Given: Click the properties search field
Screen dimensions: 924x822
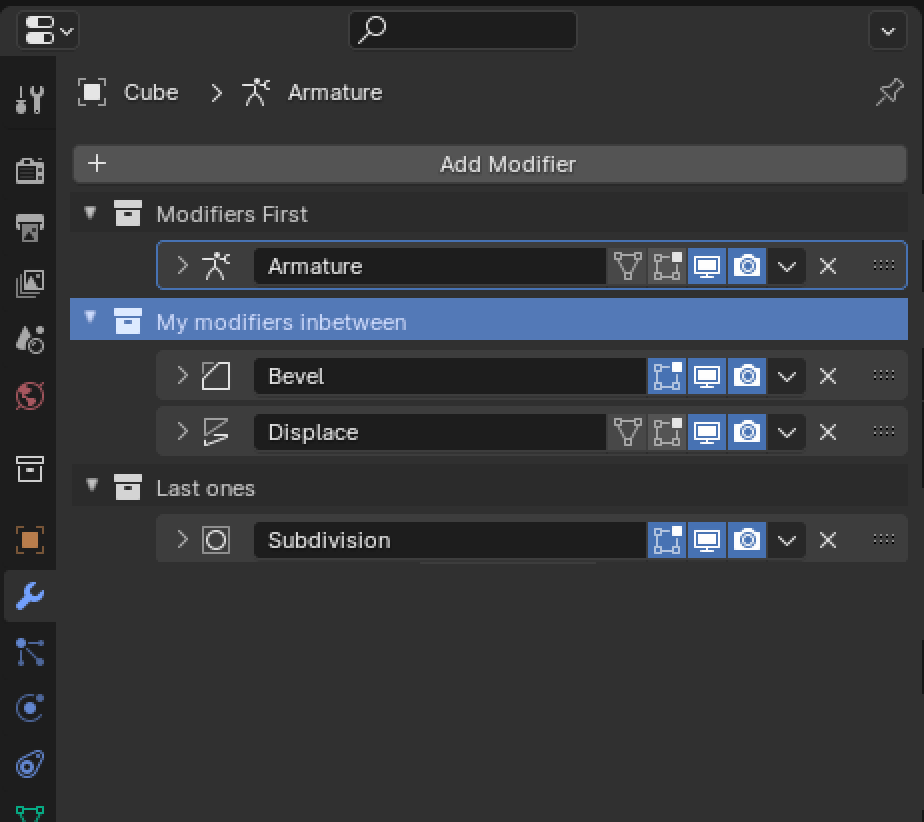Looking at the screenshot, I should point(463,29).
